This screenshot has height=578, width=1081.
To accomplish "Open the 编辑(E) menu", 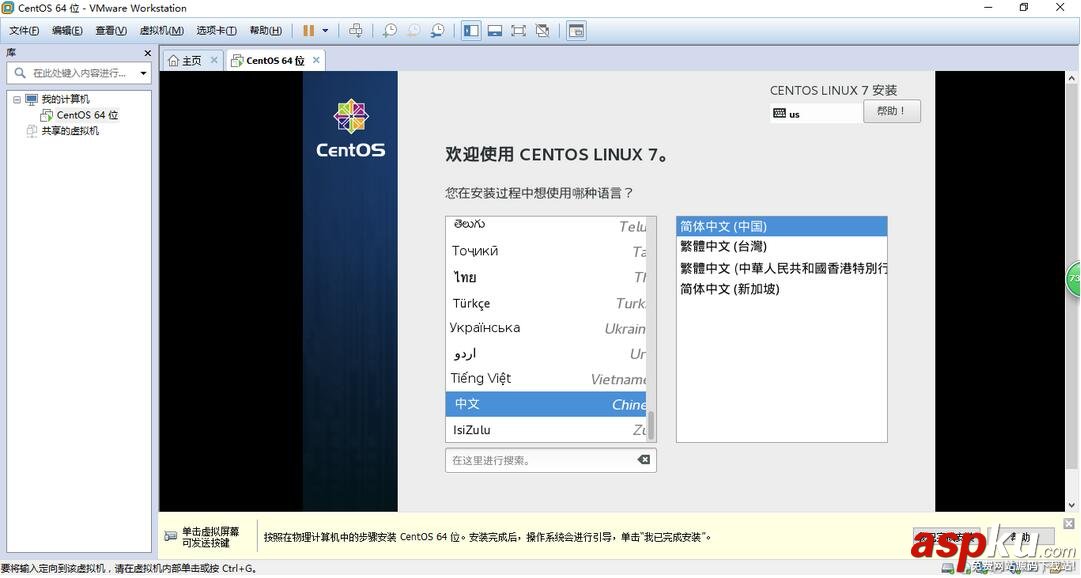I will pyautogui.click(x=67, y=30).
